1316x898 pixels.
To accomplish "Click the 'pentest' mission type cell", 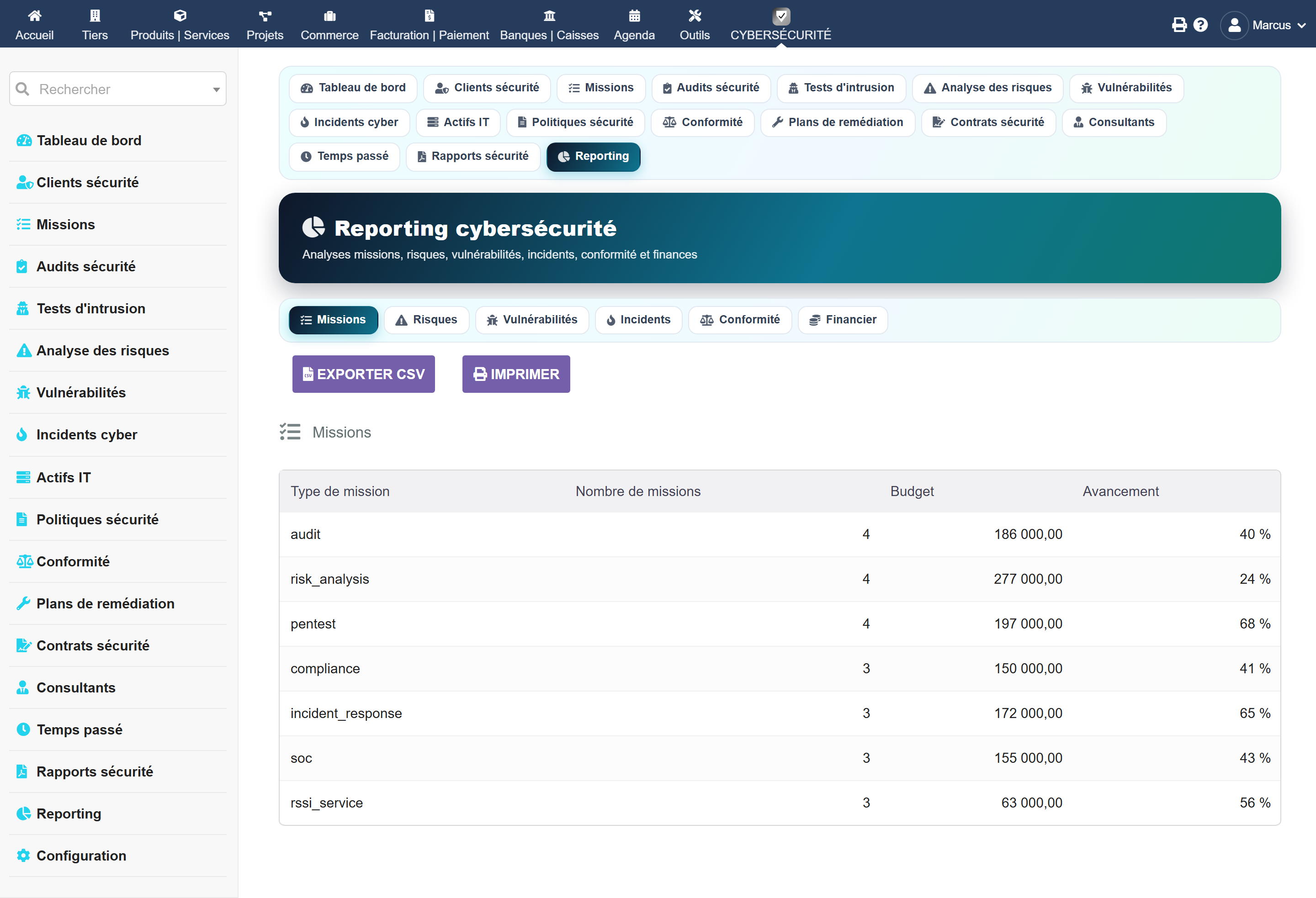I will [313, 623].
